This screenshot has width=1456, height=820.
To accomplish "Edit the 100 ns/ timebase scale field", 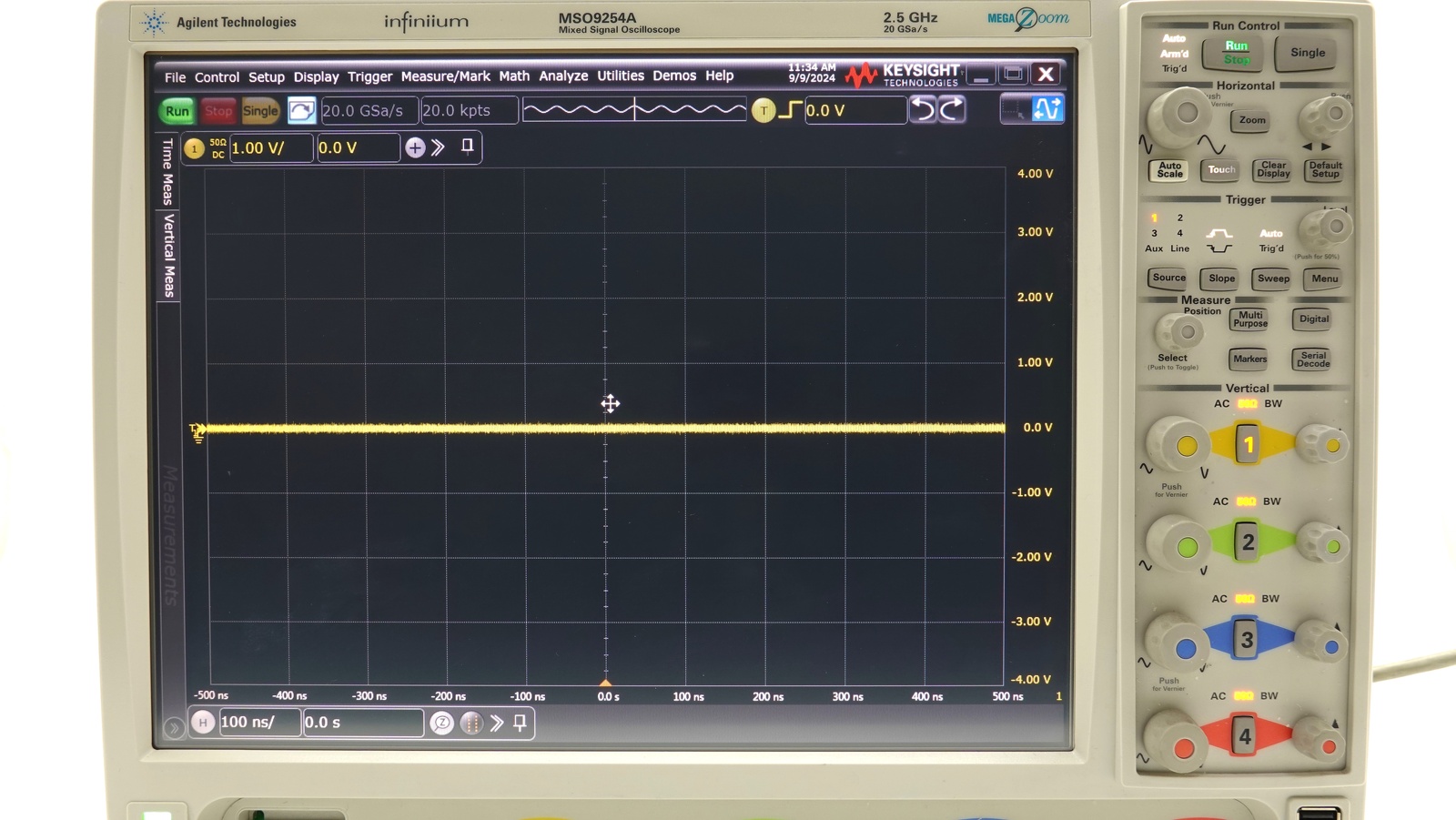I will (x=259, y=722).
